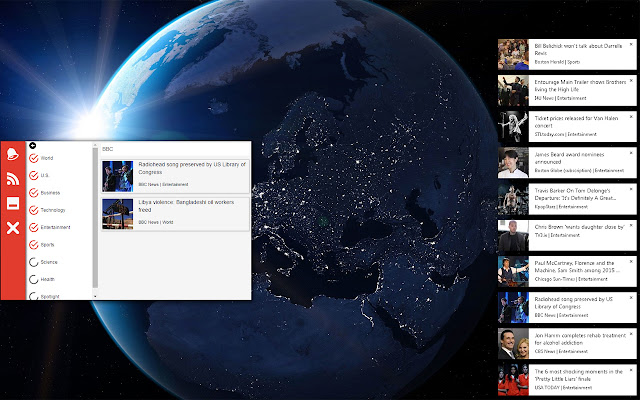Dismiss the Bill Belichick notification
Screen dimensions: 640x400
(631, 44)
